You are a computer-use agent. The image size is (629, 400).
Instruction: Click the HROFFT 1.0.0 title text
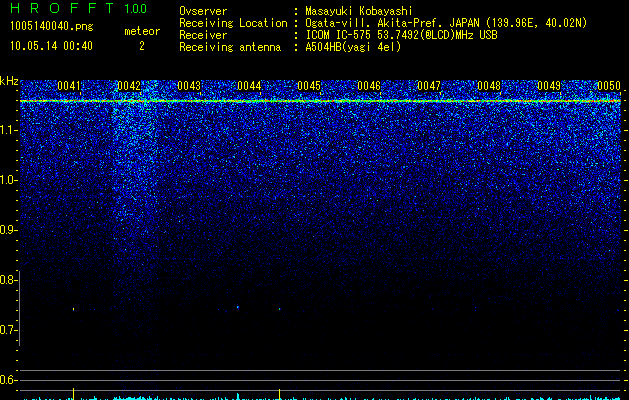point(79,8)
